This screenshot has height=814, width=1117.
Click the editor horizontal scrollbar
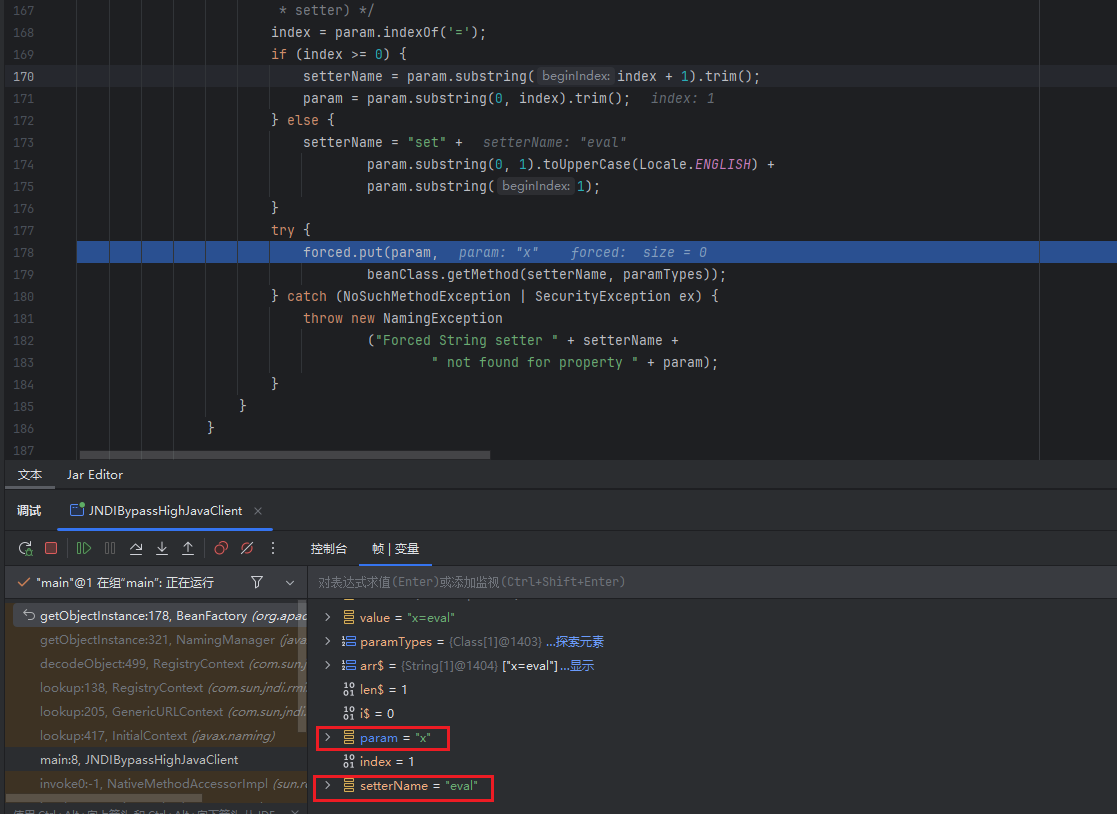[x=285, y=454]
